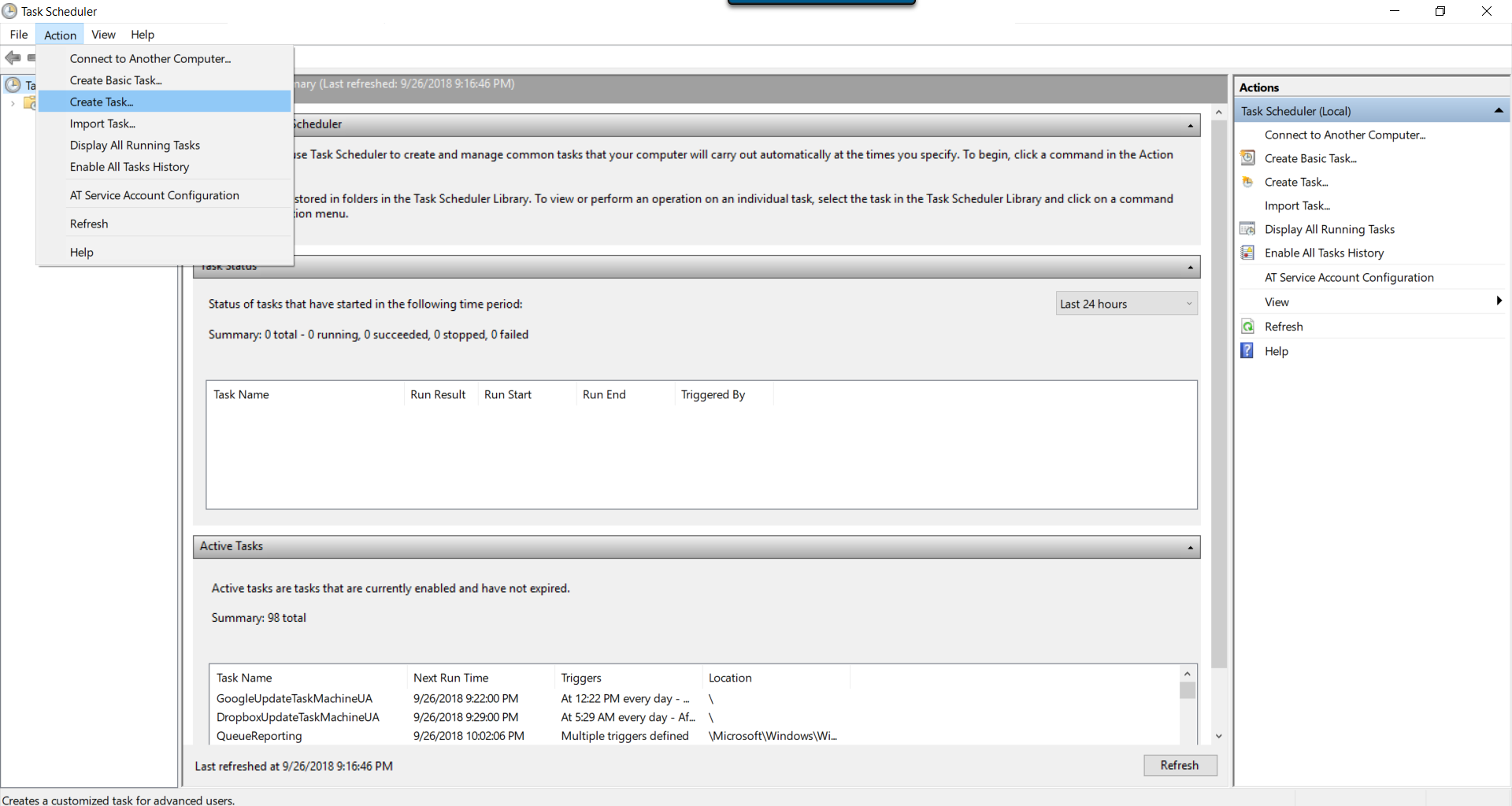Click Connect to Another Computer in Actions pane
Screen dimensions: 1512x806
pyautogui.click(x=1345, y=135)
